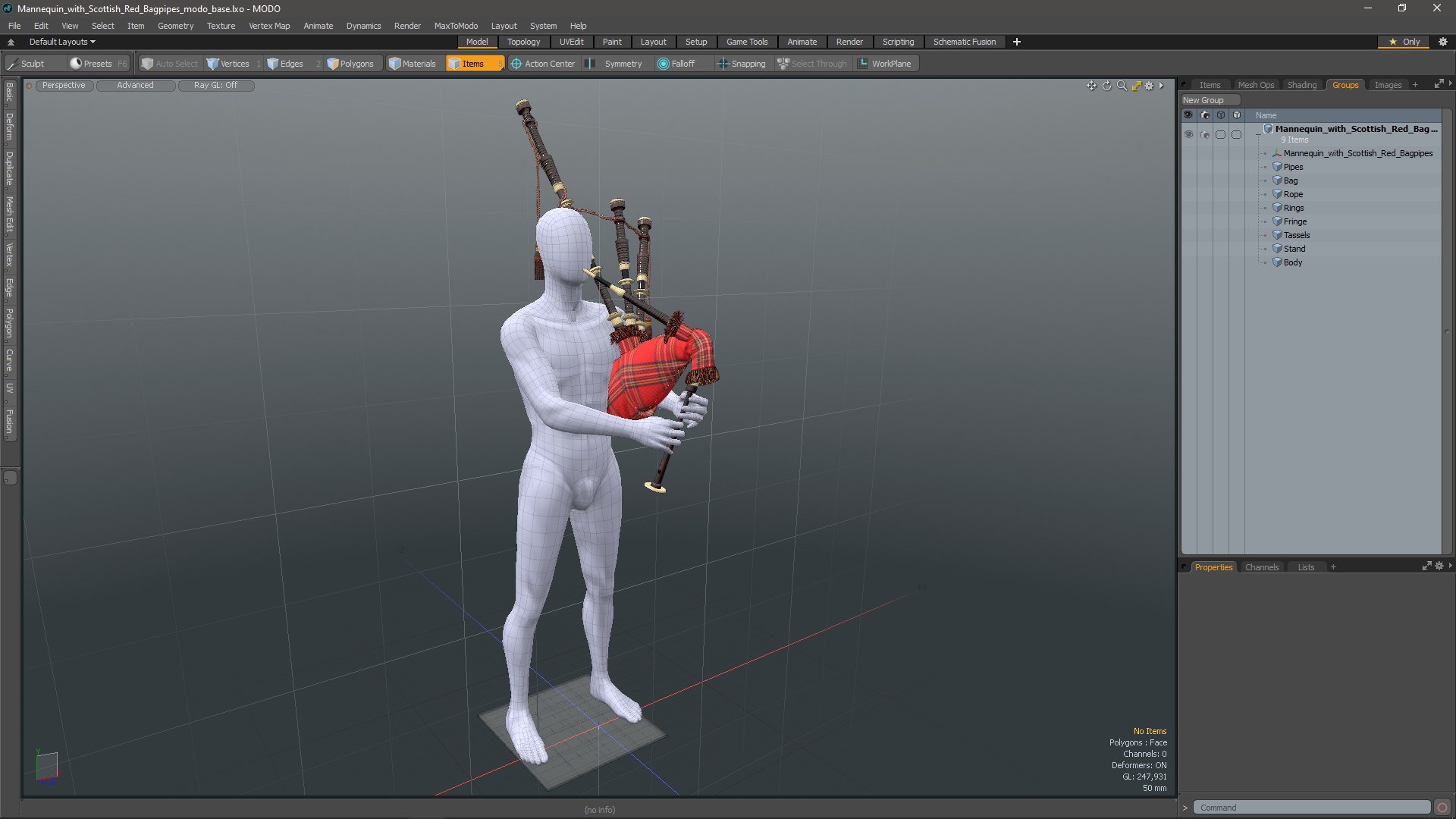This screenshot has height=819, width=1456.
Task: Open the Presets browser
Action: click(98, 64)
